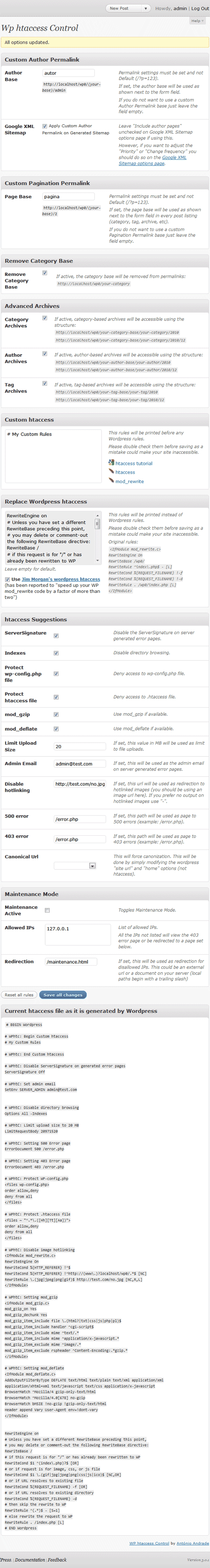210x1568 pixels.
Task: Click the Log Out link
Action: [x=200, y=9]
